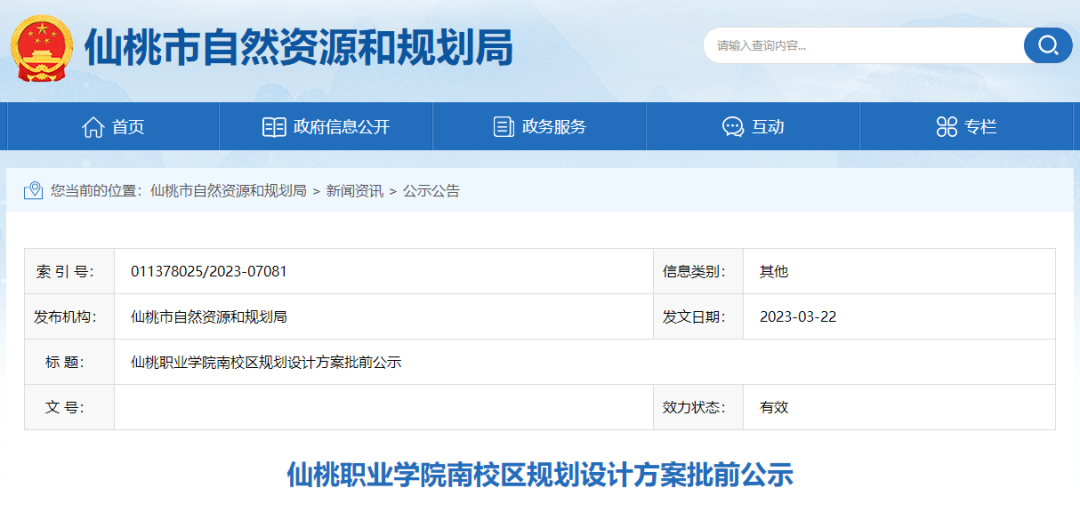The height and width of the screenshot is (512, 1080).
Task: Click publisher value 仙桃市自然资源和规划局 in table
Action: (x=209, y=317)
